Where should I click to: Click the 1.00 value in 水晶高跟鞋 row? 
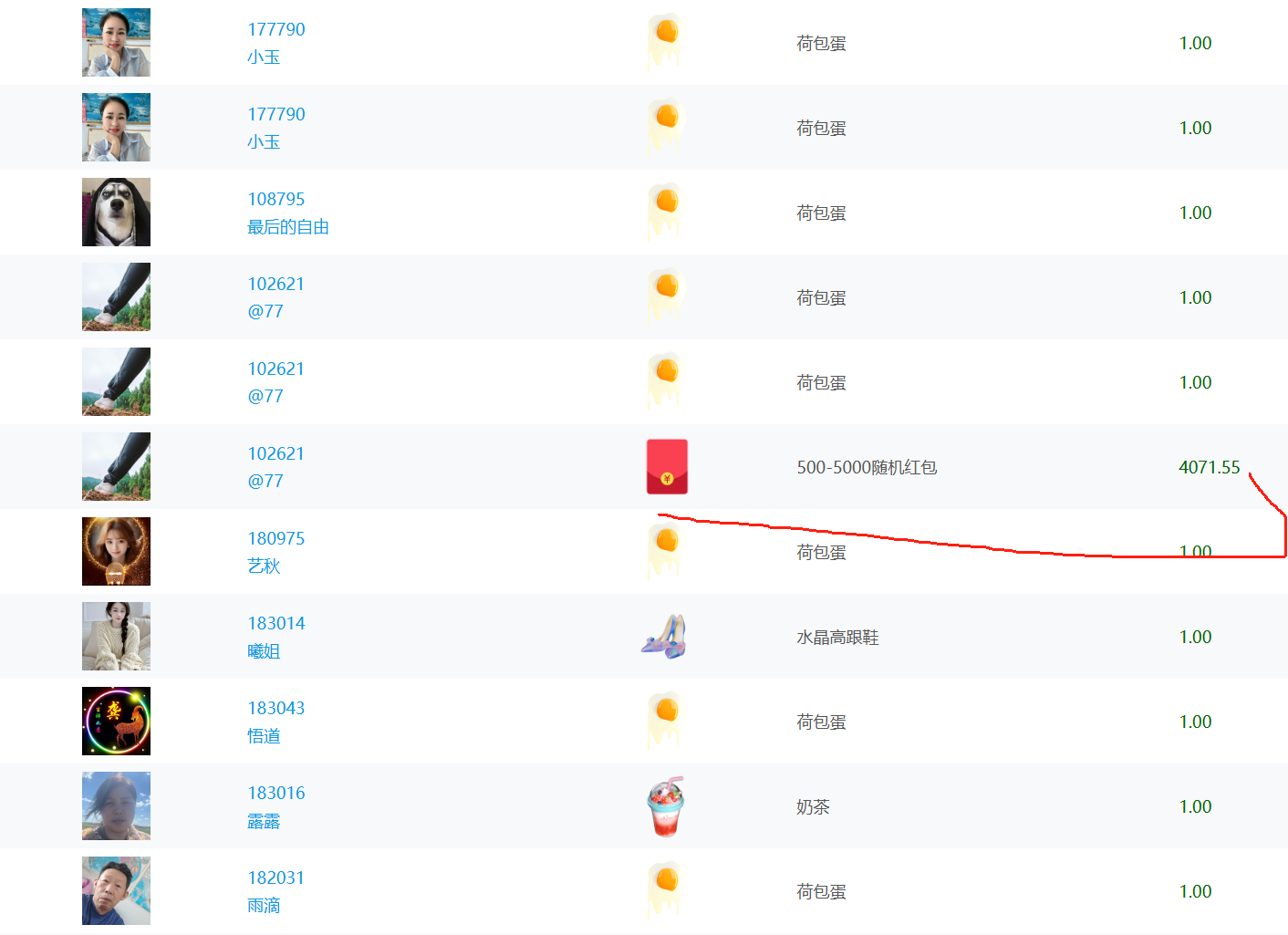[x=1195, y=637]
